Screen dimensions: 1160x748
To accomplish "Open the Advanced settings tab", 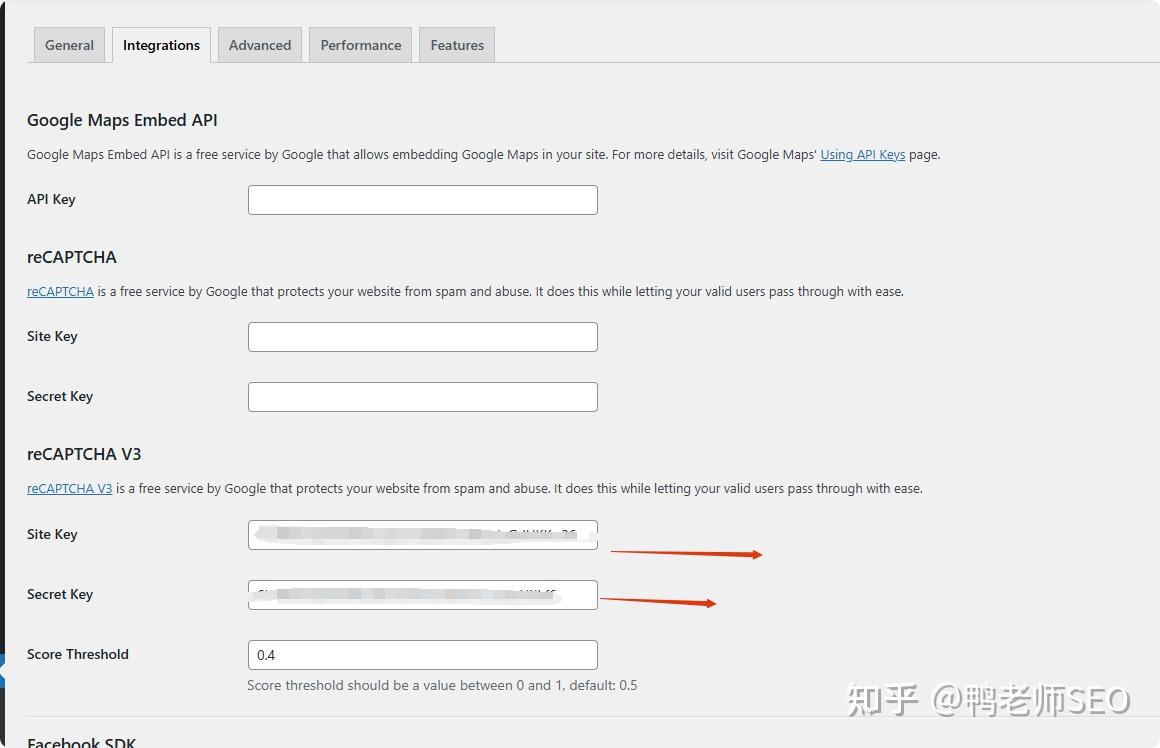I will [x=259, y=44].
